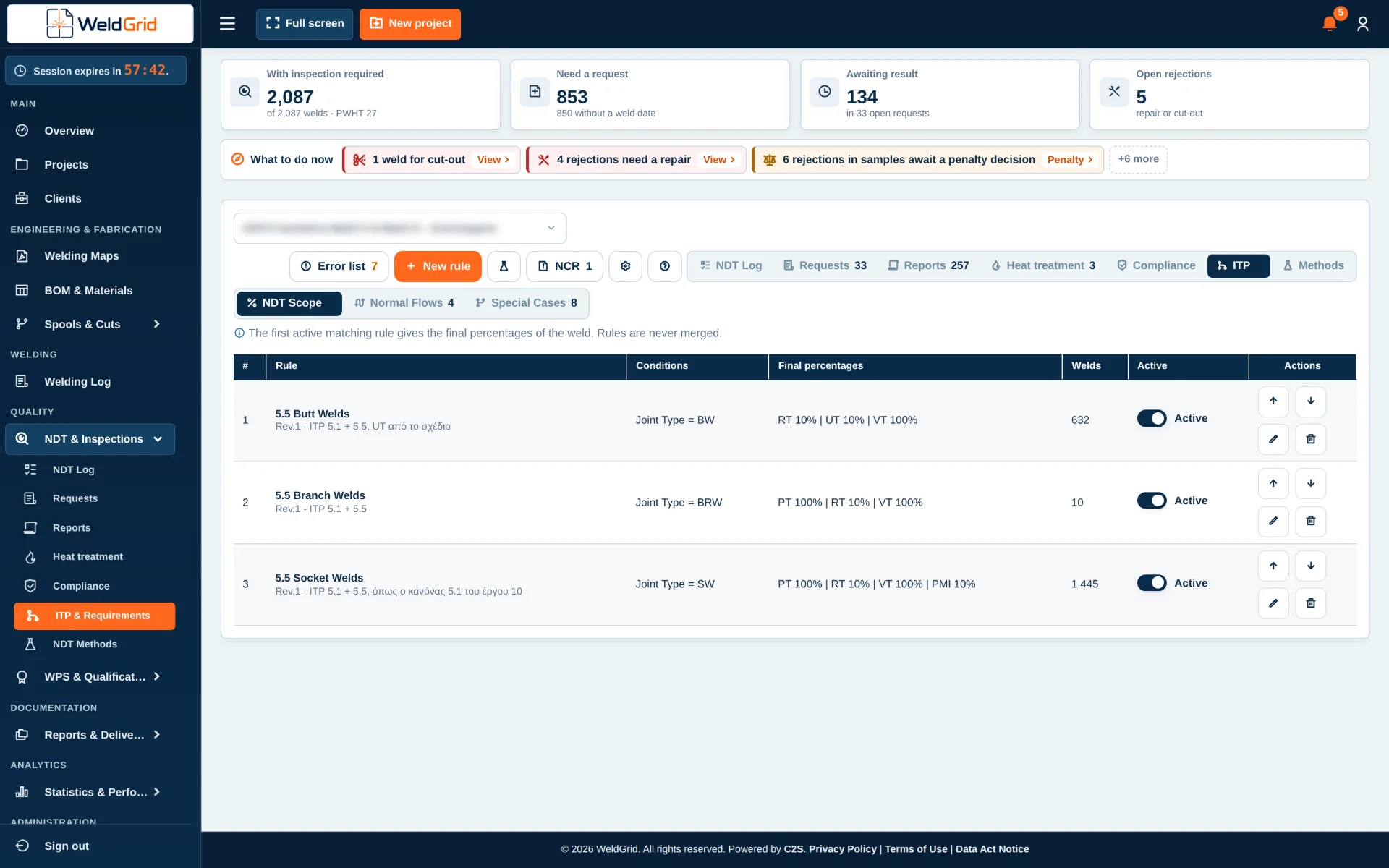Open the blurred project selector dropdown
This screenshot has width=1389, height=868.
point(400,228)
